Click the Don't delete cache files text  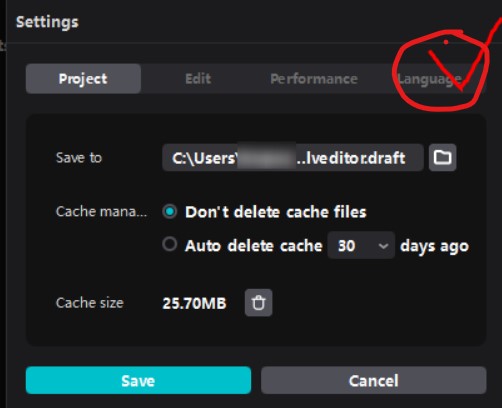276,212
